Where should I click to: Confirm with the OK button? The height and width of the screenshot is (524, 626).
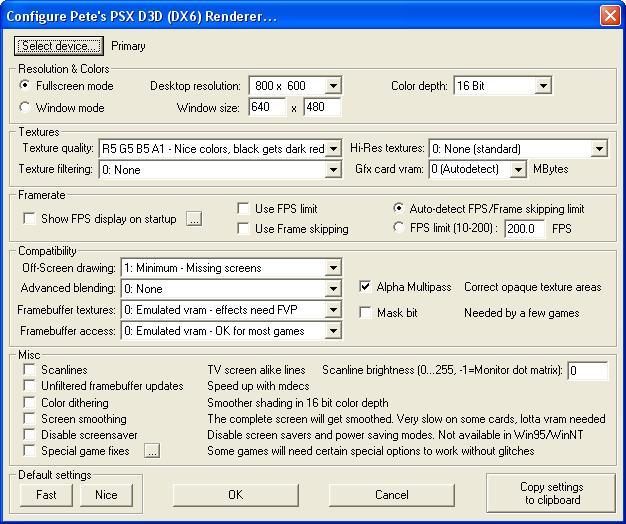tap(236, 495)
